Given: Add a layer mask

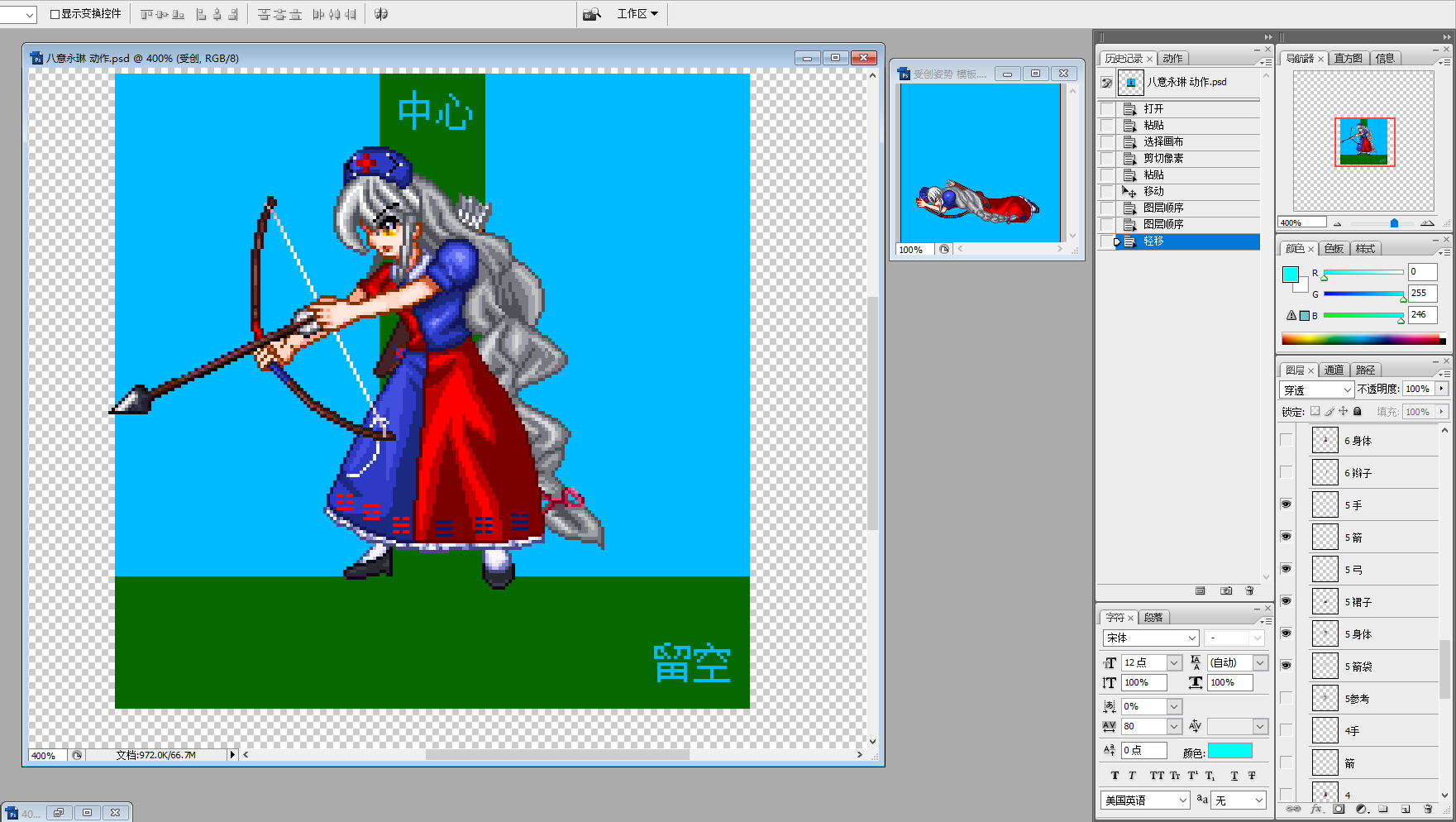Looking at the screenshot, I should click(x=1339, y=809).
